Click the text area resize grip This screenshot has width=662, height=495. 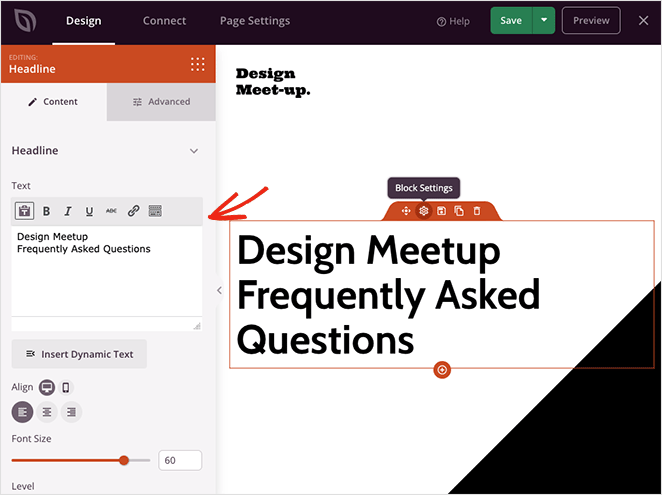[x=197, y=326]
